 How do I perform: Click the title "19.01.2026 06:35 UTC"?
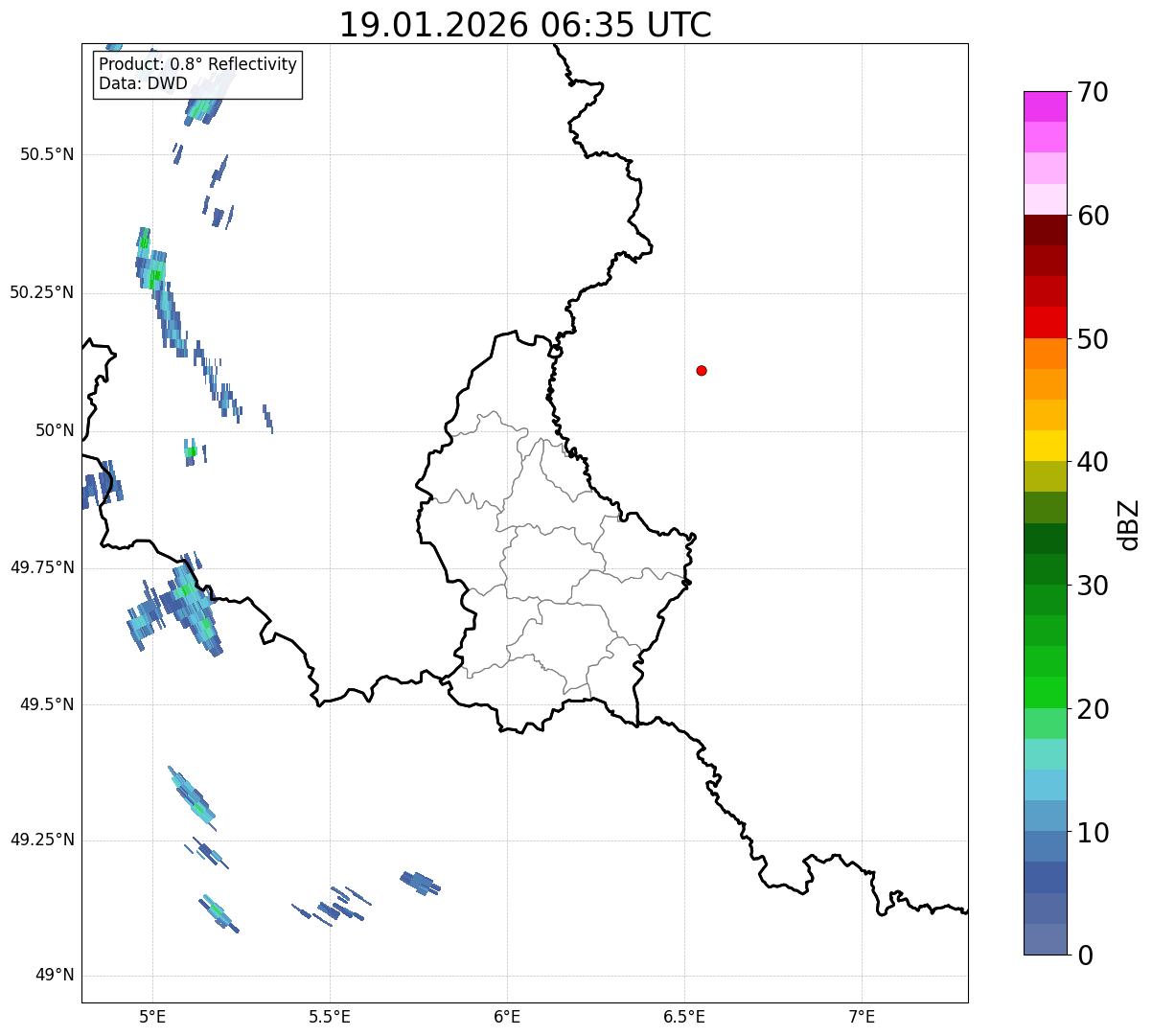[525, 25]
